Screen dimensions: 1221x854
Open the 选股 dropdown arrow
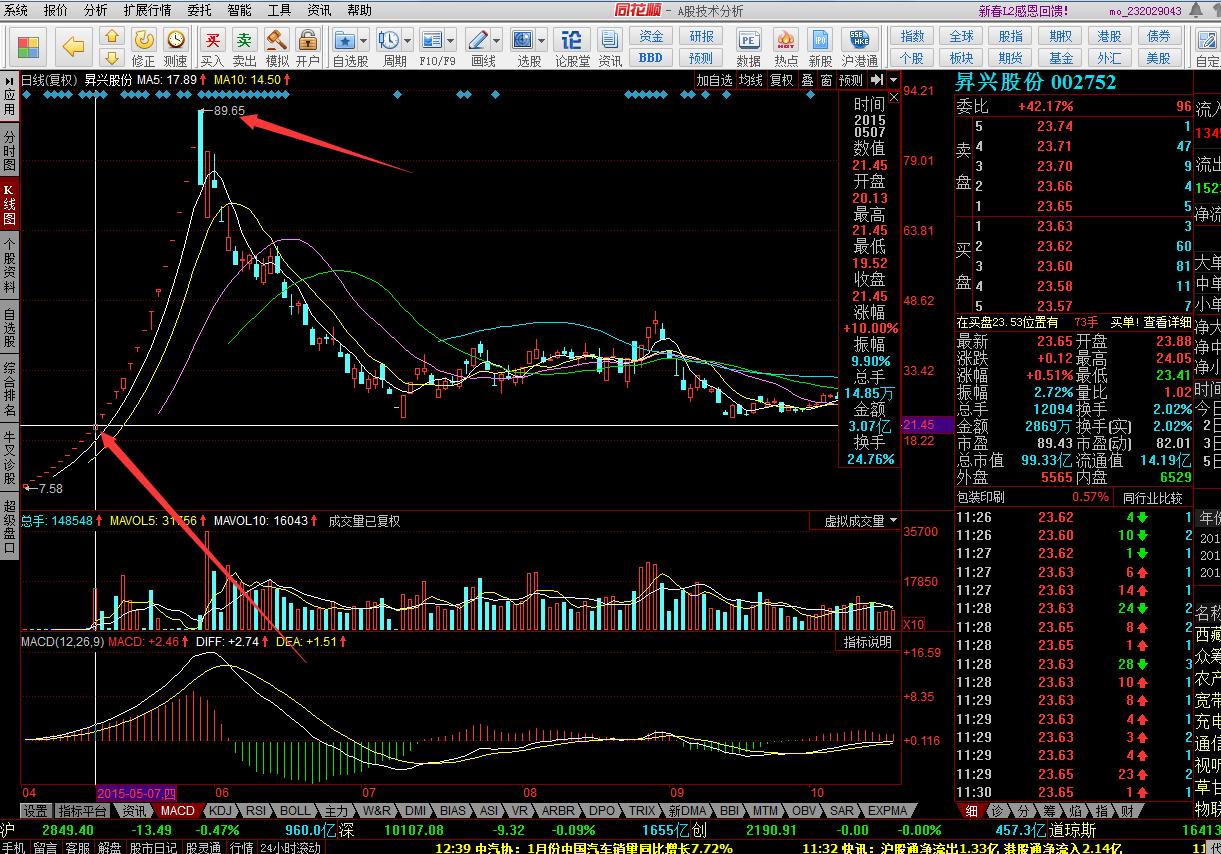pyautogui.click(x=543, y=41)
